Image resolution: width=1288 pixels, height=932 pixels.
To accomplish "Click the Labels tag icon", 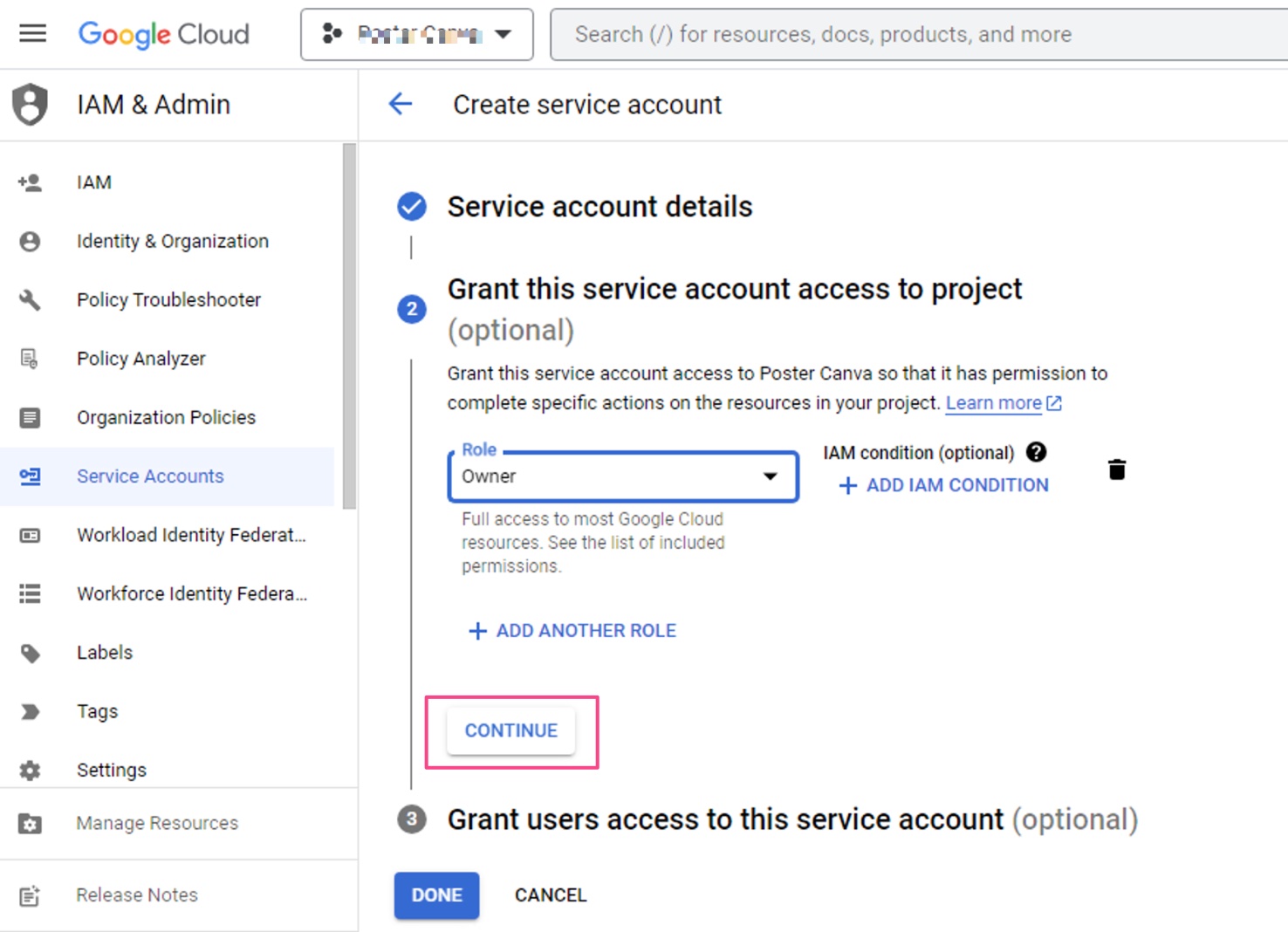I will click(x=29, y=652).
